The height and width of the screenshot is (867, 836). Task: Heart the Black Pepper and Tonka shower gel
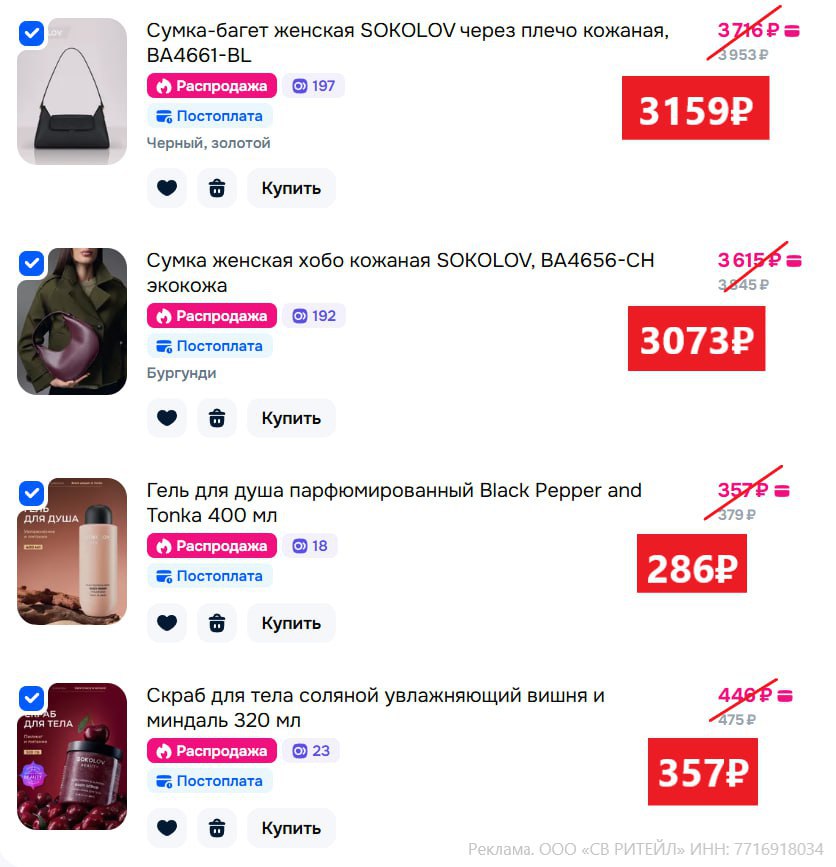(167, 623)
